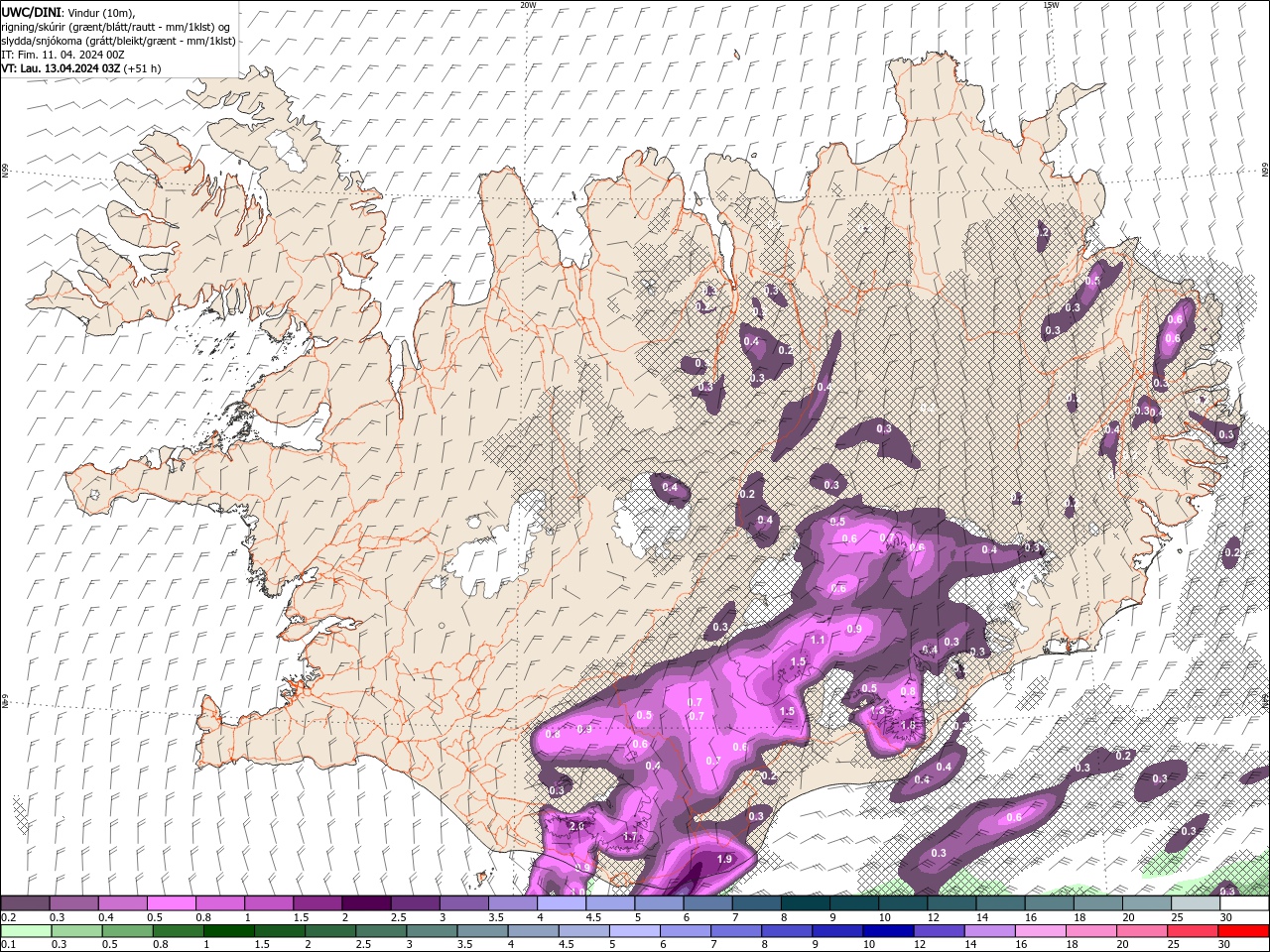
Task: Click the '2.0' snowfall value on the map
Action: coord(576,826)
